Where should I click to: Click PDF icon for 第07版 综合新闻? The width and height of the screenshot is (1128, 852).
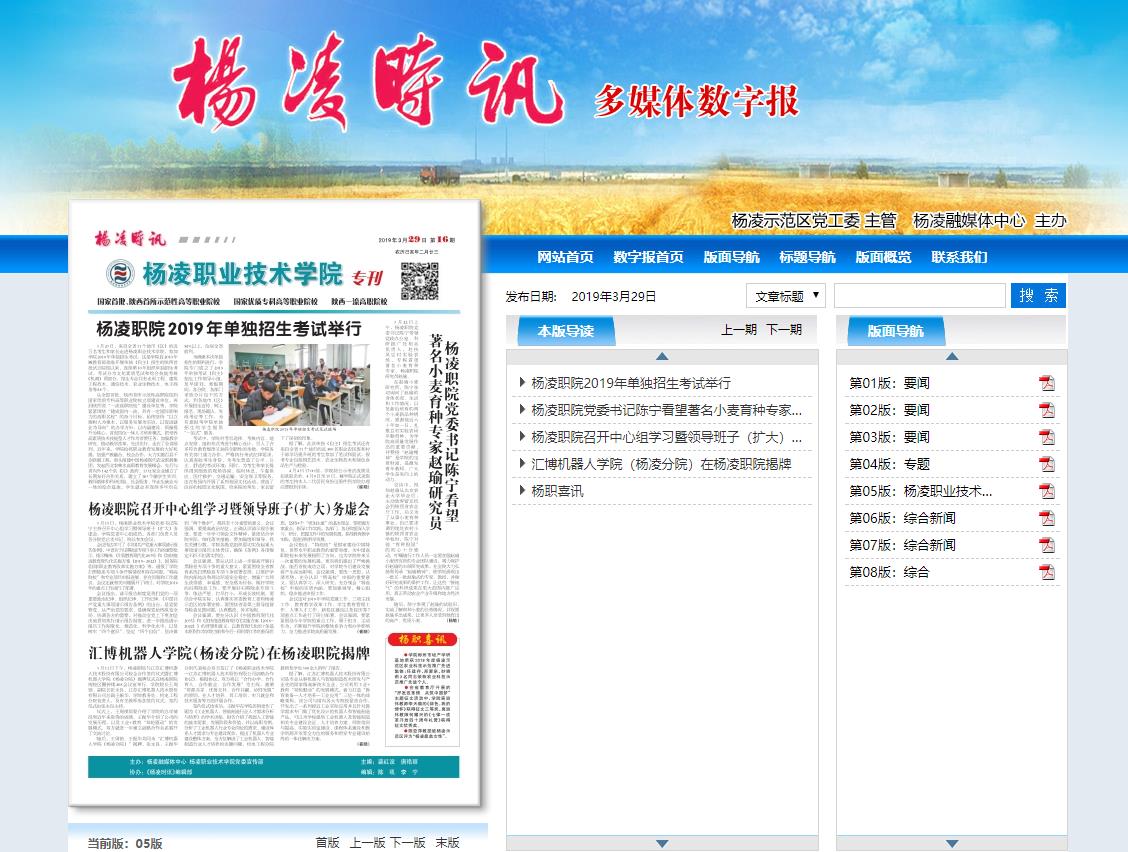1046,545
